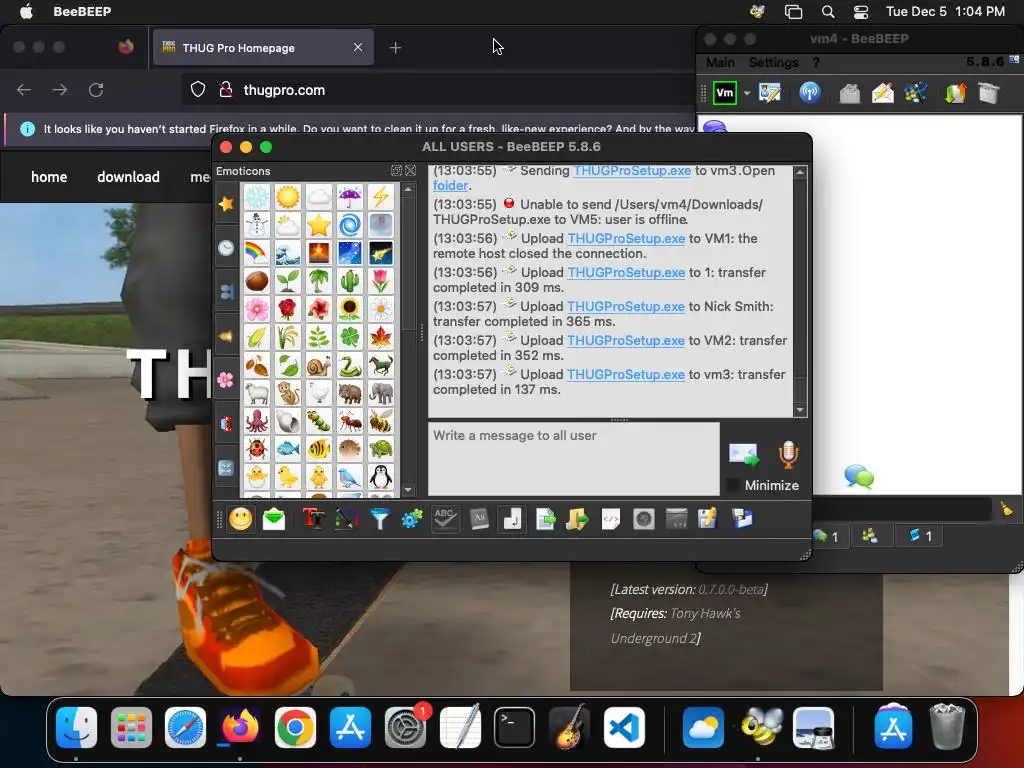The height and width of the screenshot is (768, 1024).
Task: Select the blue symbols emoticon category tab at bottom
Action: pos(226,468)
